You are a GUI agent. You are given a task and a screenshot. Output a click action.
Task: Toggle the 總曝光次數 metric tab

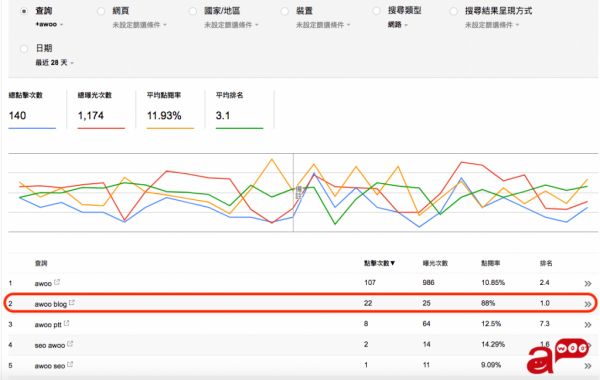(101, 109)
